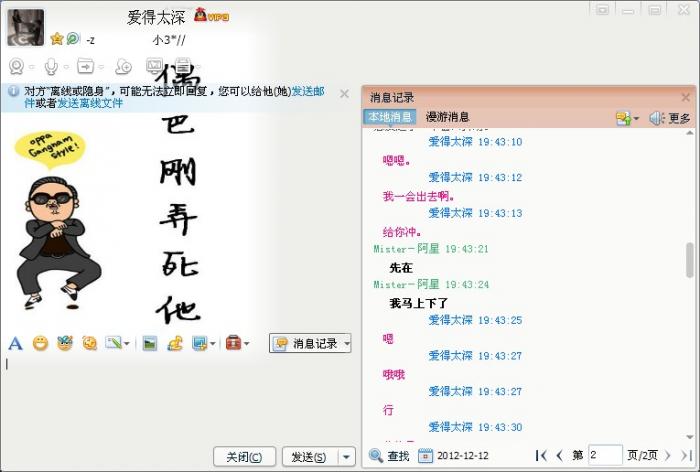Expand export records dropdown arrow
The image size is (700, 472).
tap(636, 119)
